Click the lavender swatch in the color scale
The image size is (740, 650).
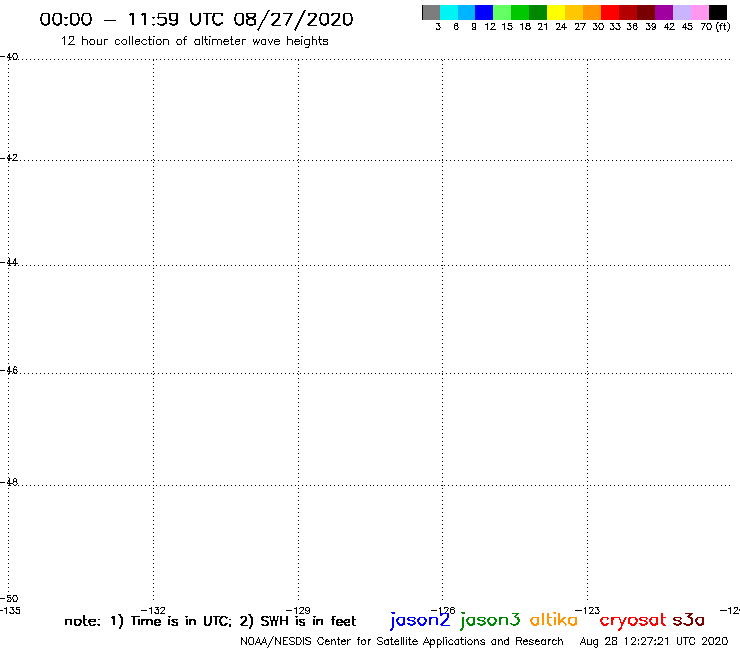click(682, 12)
